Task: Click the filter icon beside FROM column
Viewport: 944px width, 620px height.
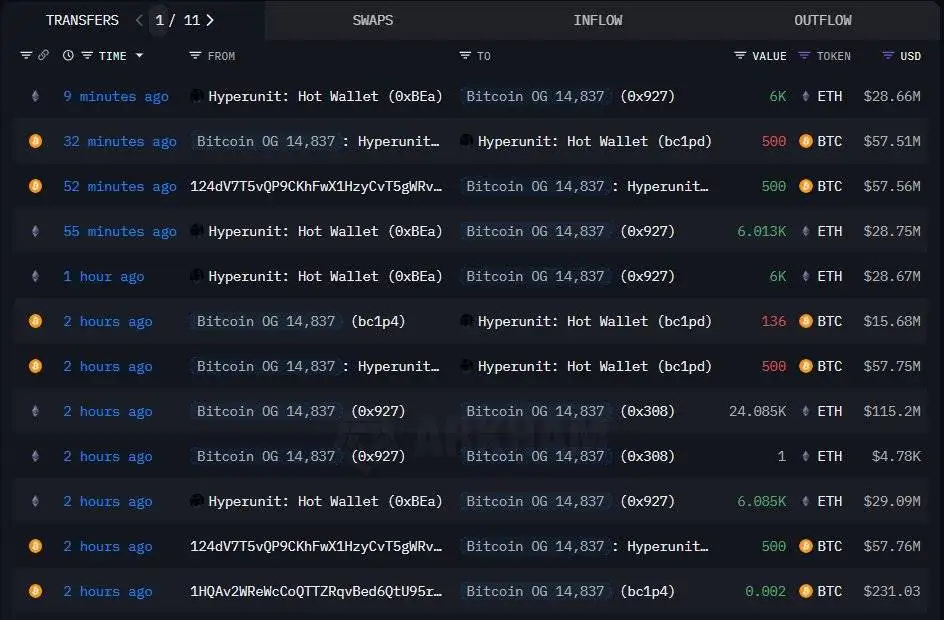Action: coord(195,55)
